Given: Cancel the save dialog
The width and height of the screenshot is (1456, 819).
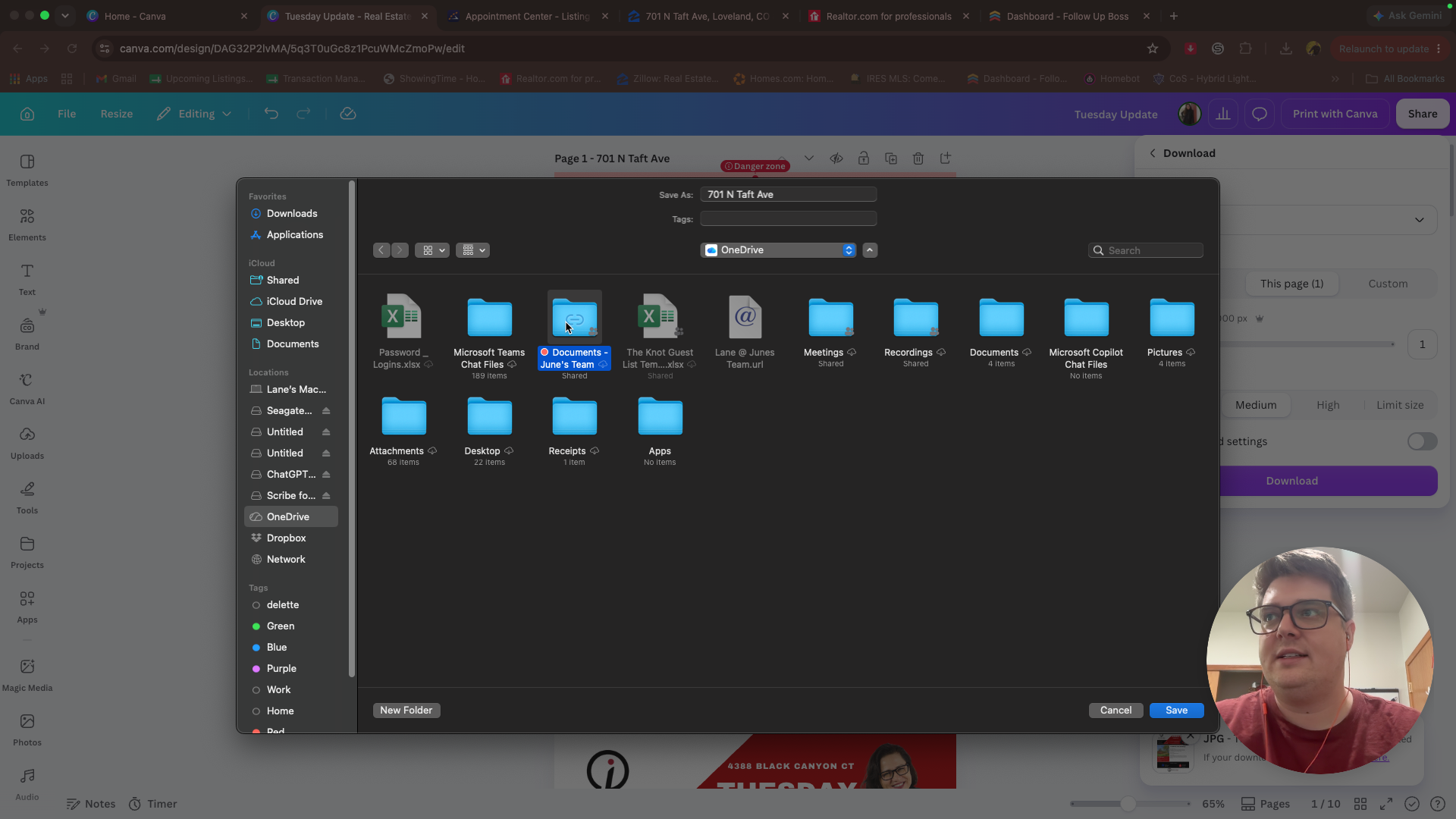Looking at the screenshot, I should 1116,711.
